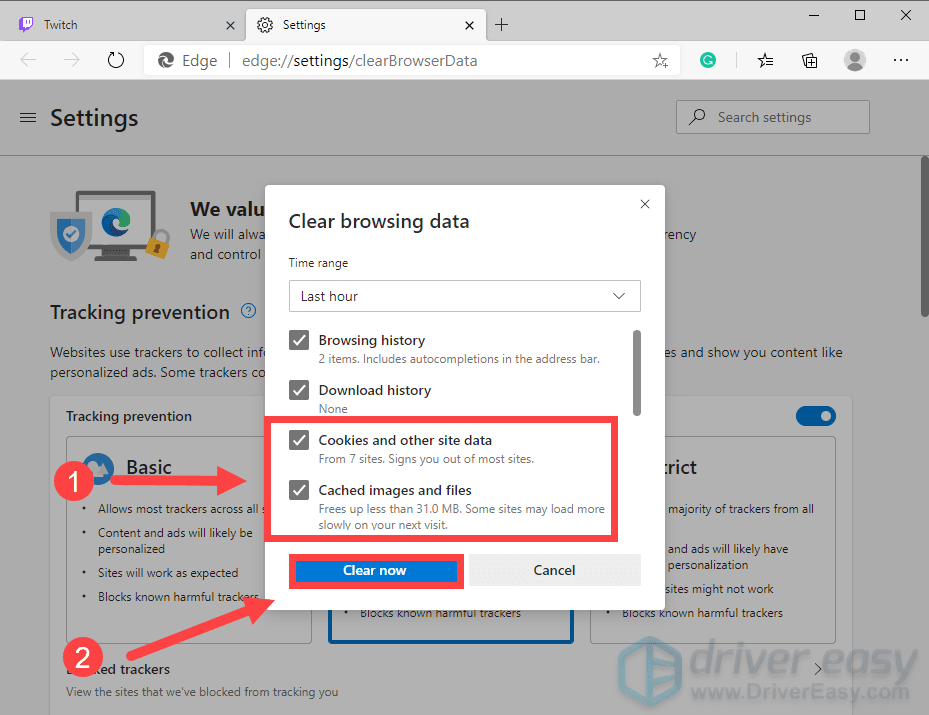
Task: Uncheck the Browsing history checkbox
Action: (299, 340)
